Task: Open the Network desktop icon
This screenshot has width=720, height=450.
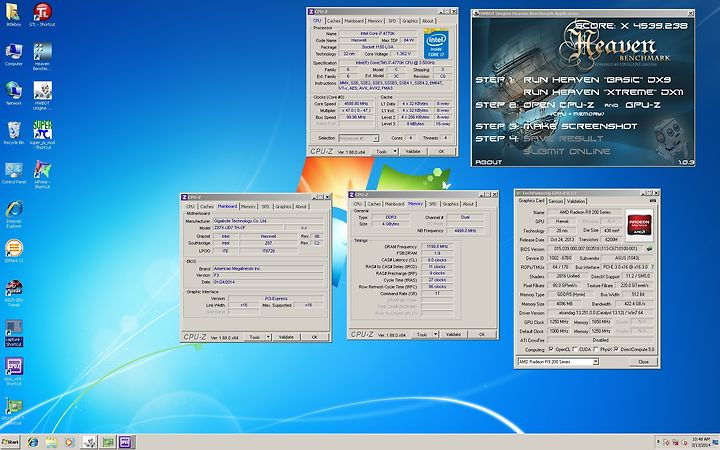Action: click(x=13, y=94)
